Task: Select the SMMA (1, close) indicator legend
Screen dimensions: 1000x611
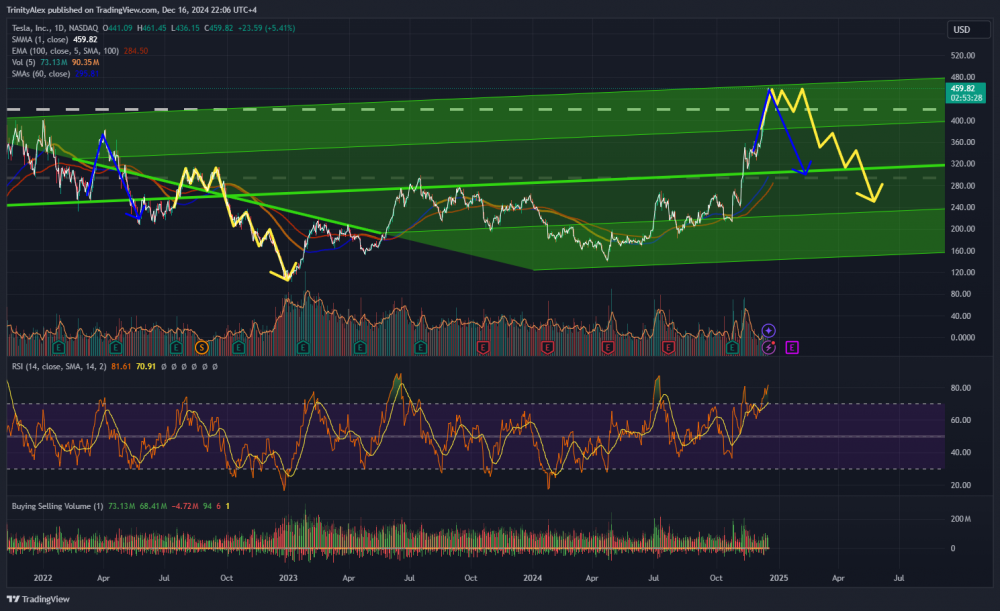Action: point(40,41)
